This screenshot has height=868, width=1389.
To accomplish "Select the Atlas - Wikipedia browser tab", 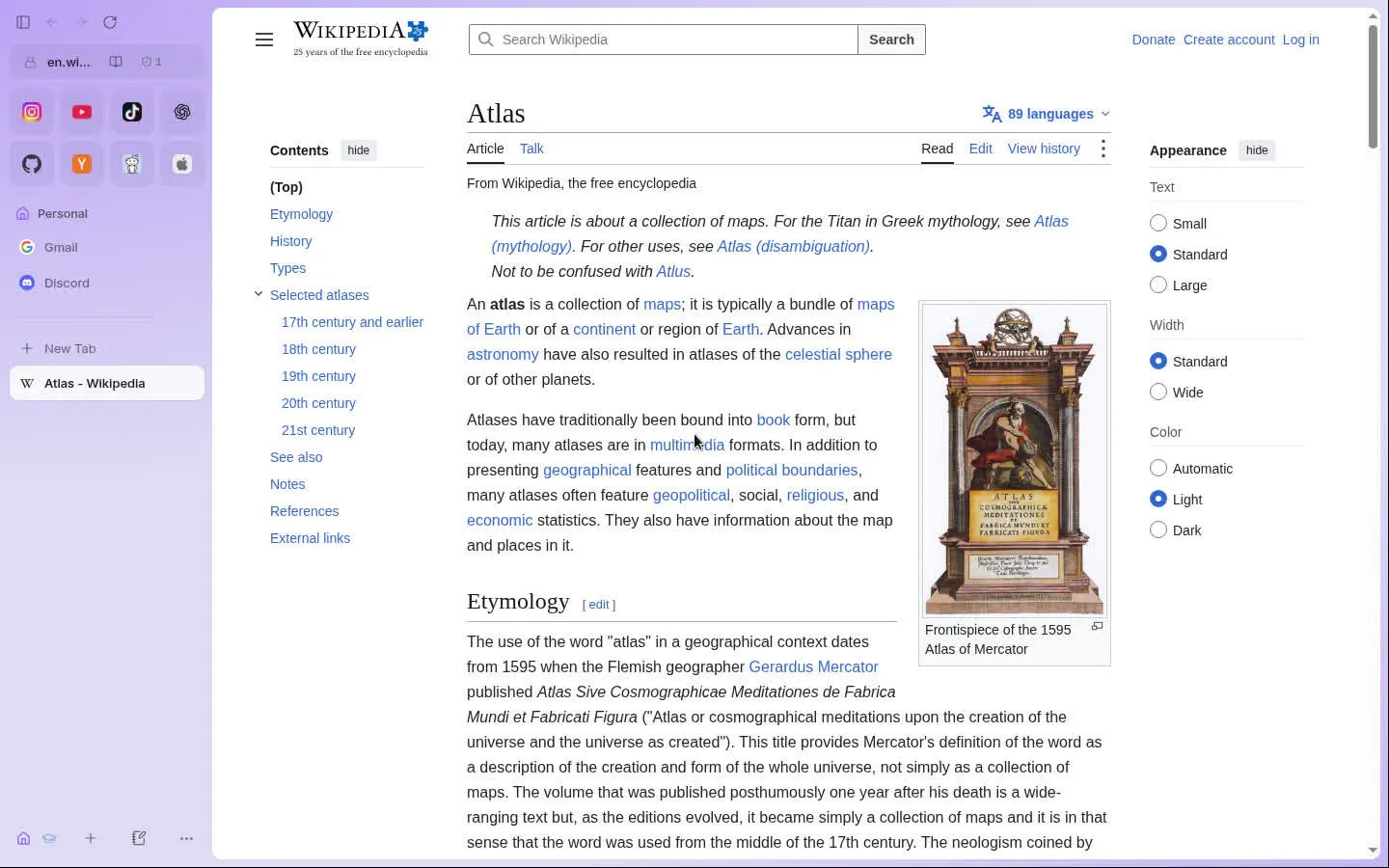I will (107, 383).
